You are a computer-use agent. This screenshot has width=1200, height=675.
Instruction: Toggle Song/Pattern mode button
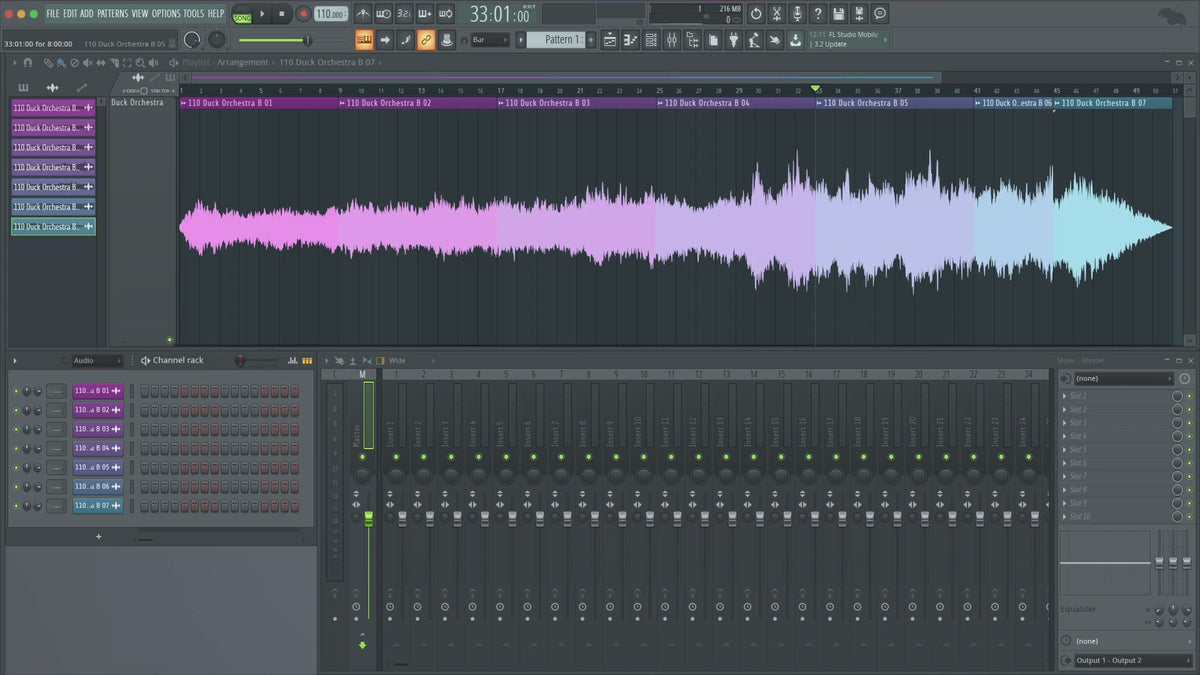coord(241,14)
